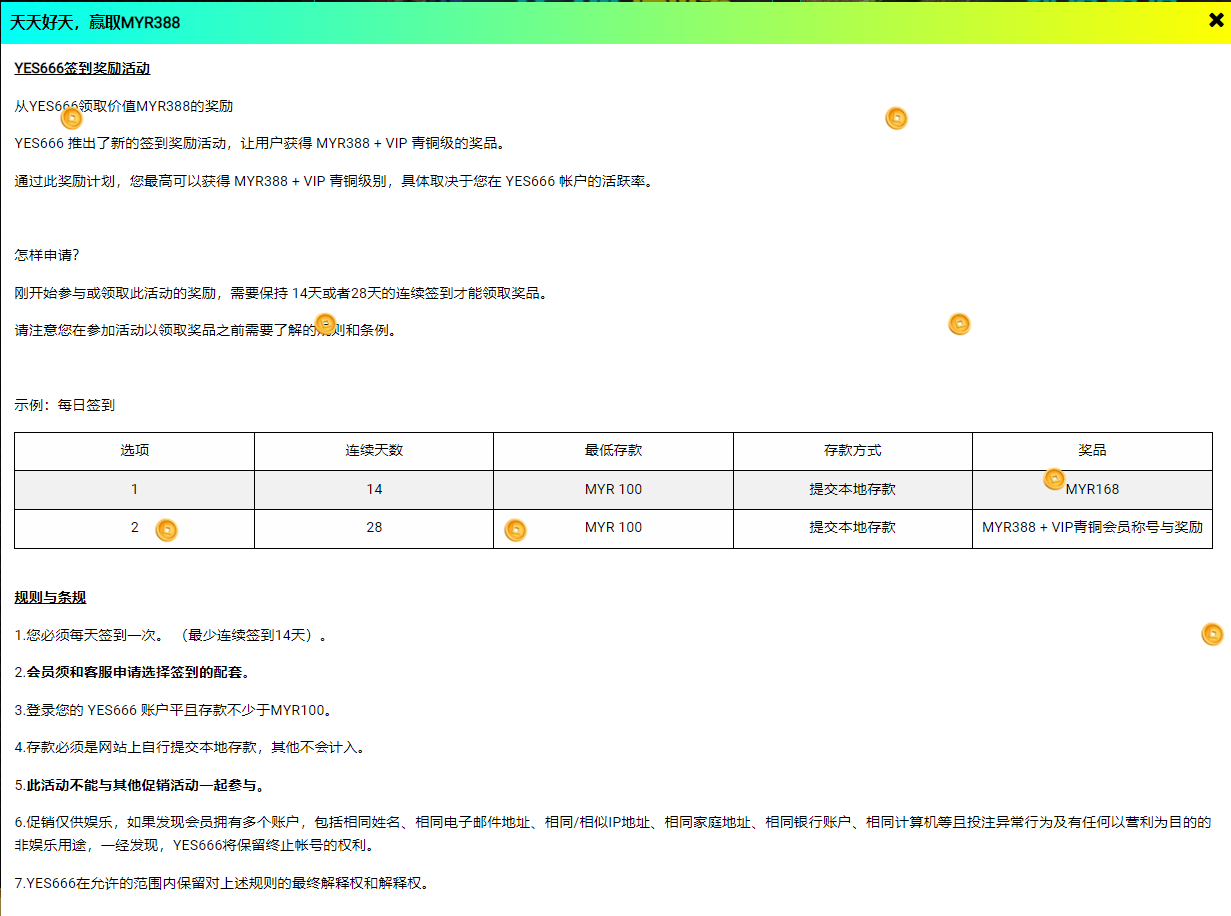This screenshot has height=916, width=1231.
Task: Click the 14 consecutive days cell
Action: [374, 490]
